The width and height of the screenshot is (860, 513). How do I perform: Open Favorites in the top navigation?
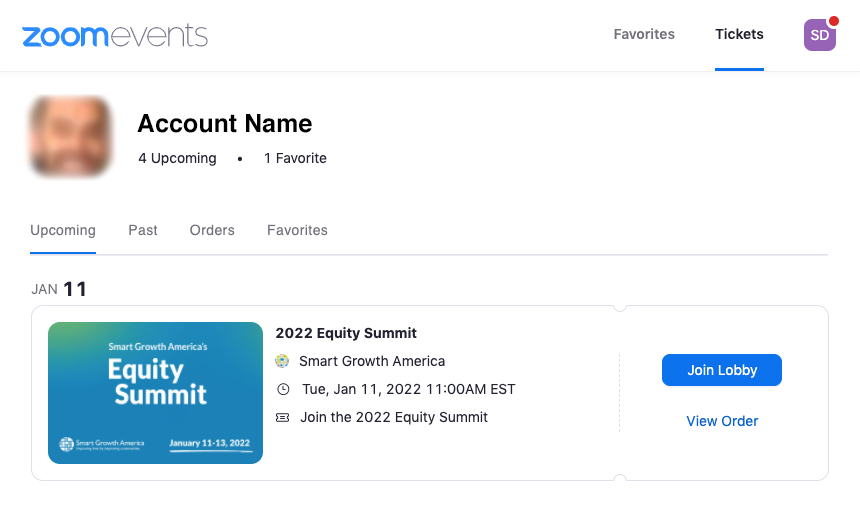pyautogui.click(x=644, y=34)
